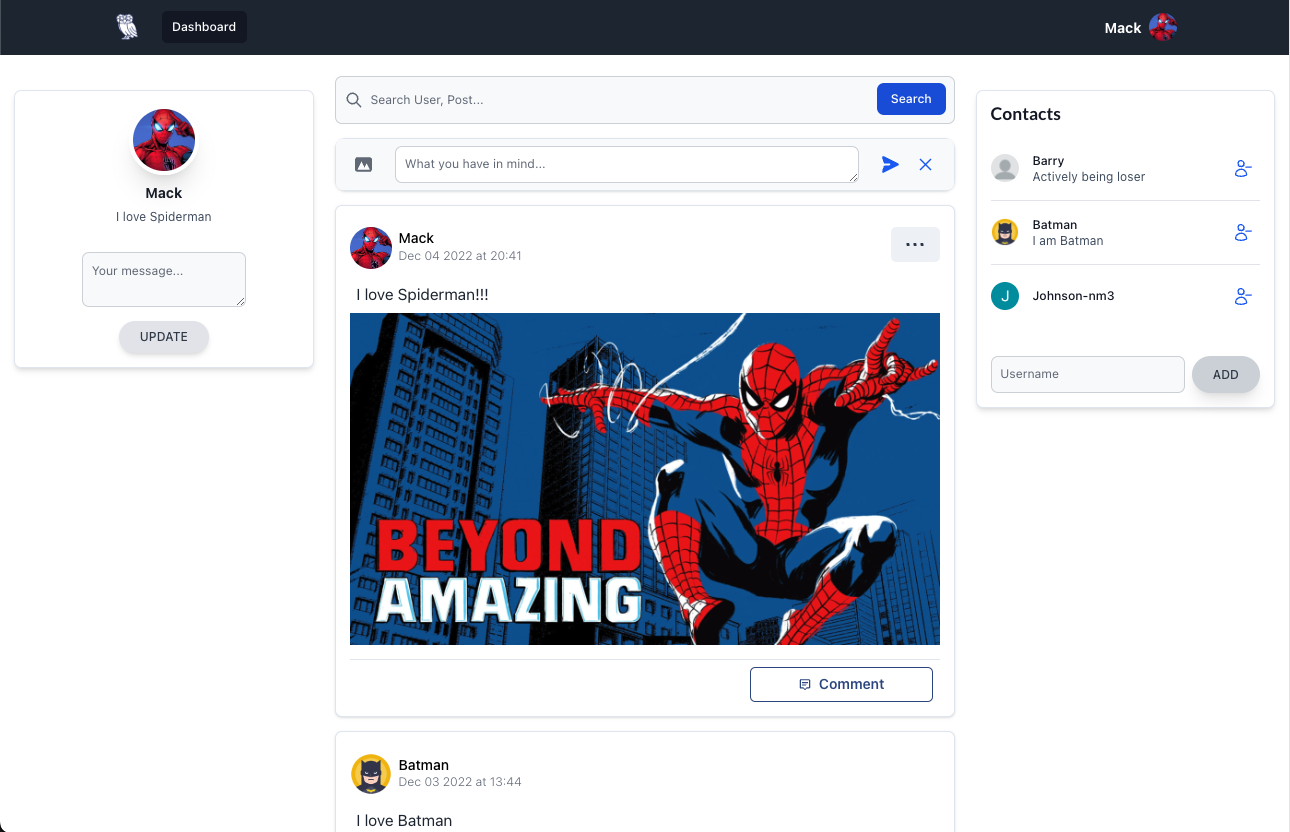Send the post with paper plane icon
The height and width of the screenshot is (832, 1290).
point(890,165)
